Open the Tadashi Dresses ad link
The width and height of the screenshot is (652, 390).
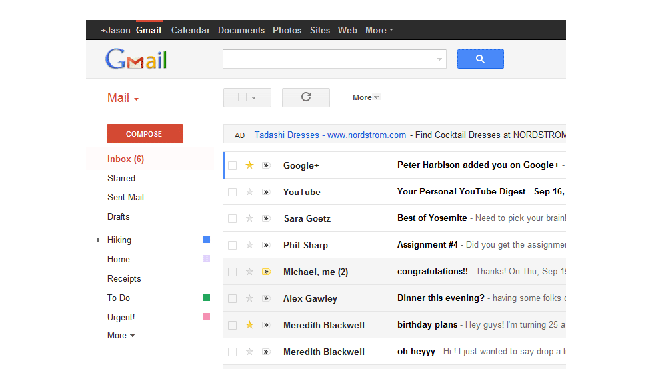click(x=330, y=135)
